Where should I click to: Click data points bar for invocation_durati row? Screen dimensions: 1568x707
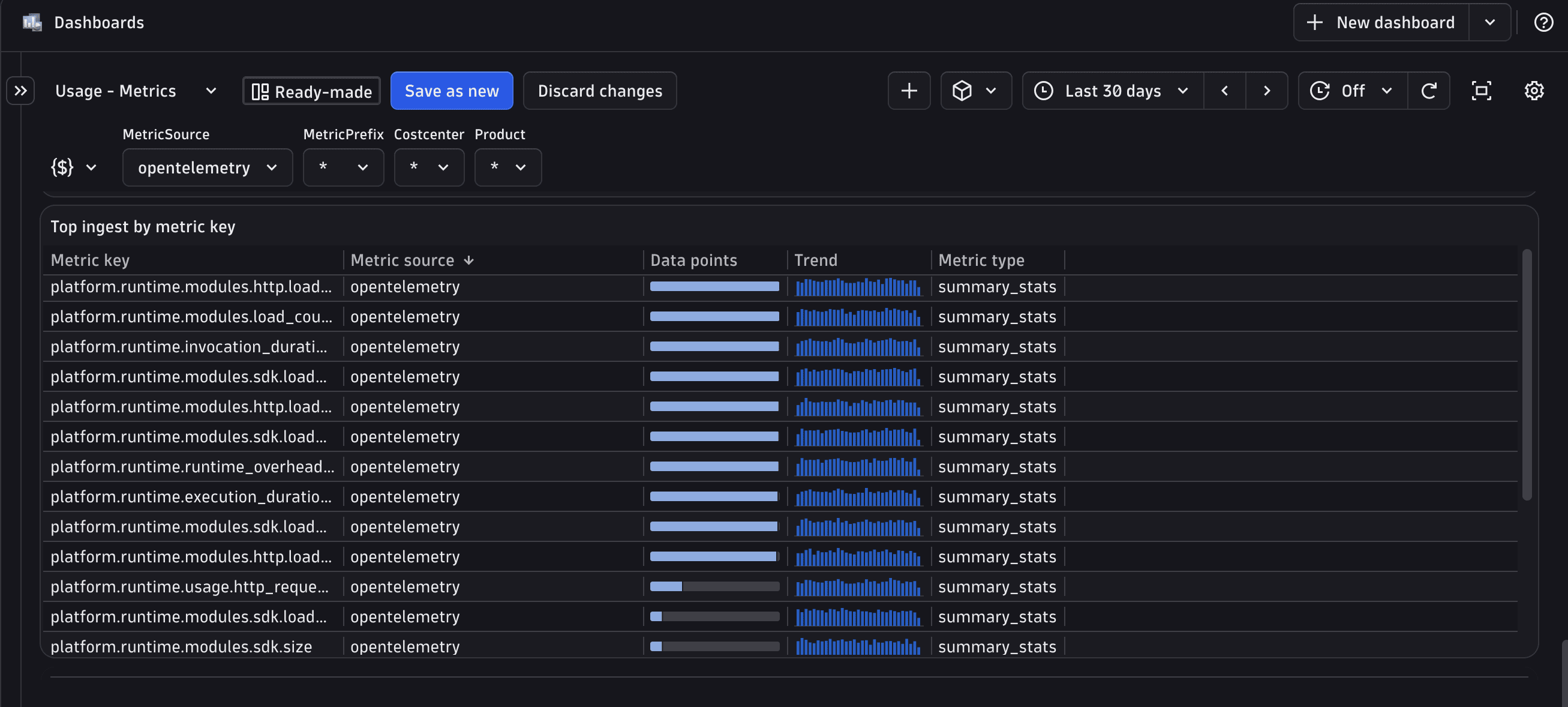pyautogui.click(x=714, y=346)
